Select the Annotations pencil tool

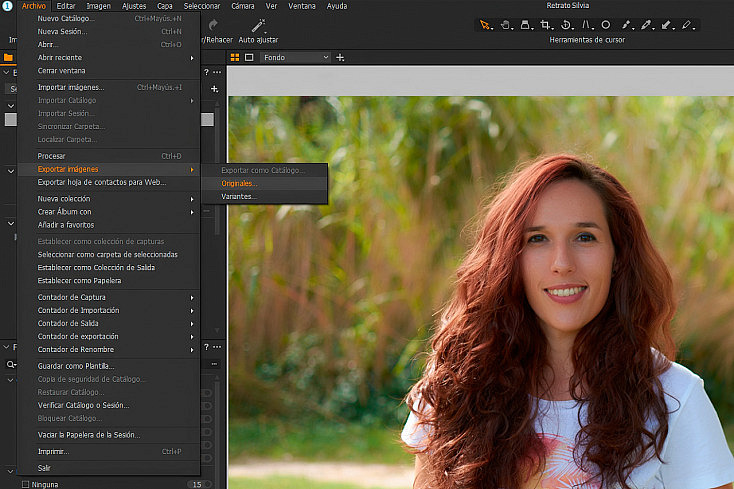pos(687,25)
